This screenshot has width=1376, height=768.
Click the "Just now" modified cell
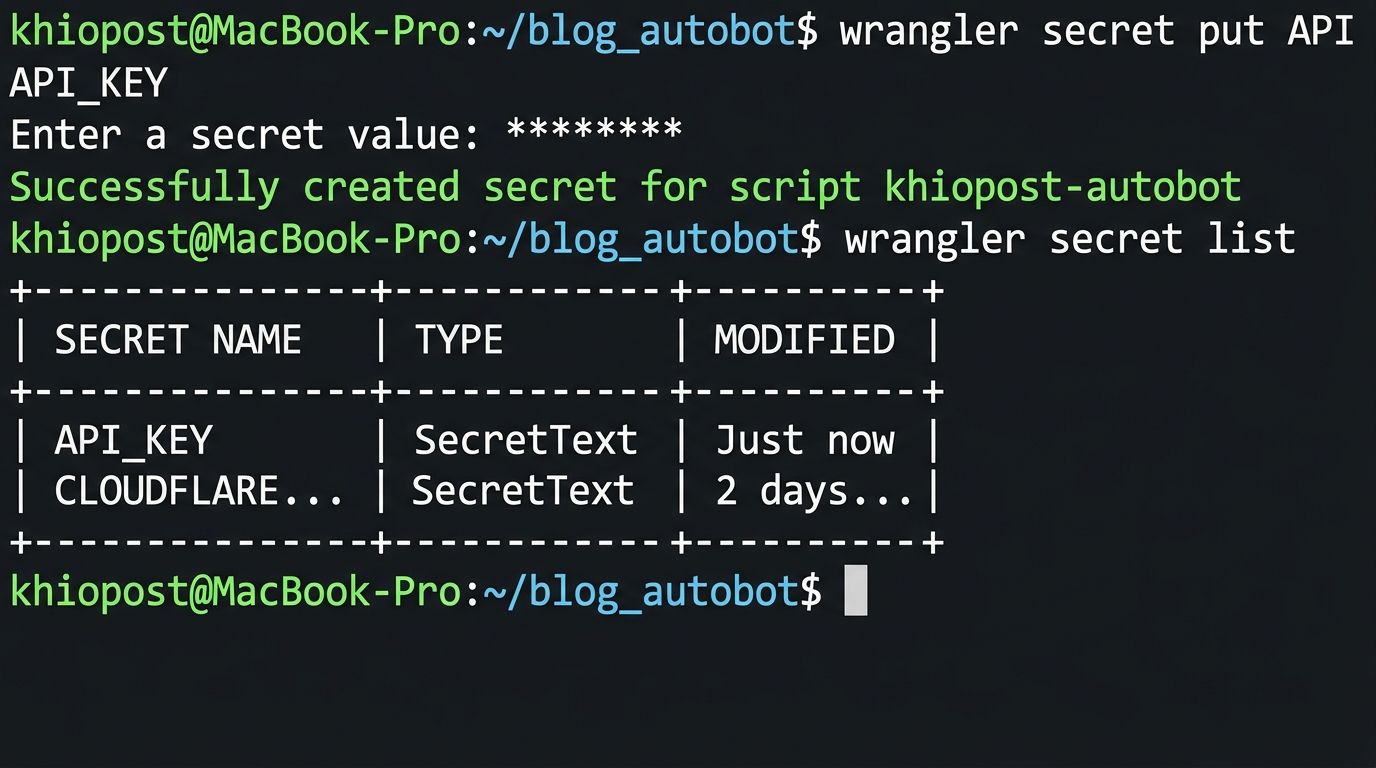point(804,441)
